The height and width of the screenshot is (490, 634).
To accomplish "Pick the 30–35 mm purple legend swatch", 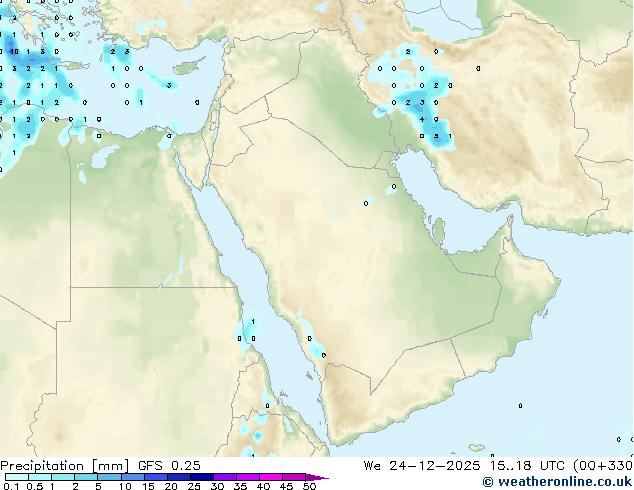I will 224,477.
